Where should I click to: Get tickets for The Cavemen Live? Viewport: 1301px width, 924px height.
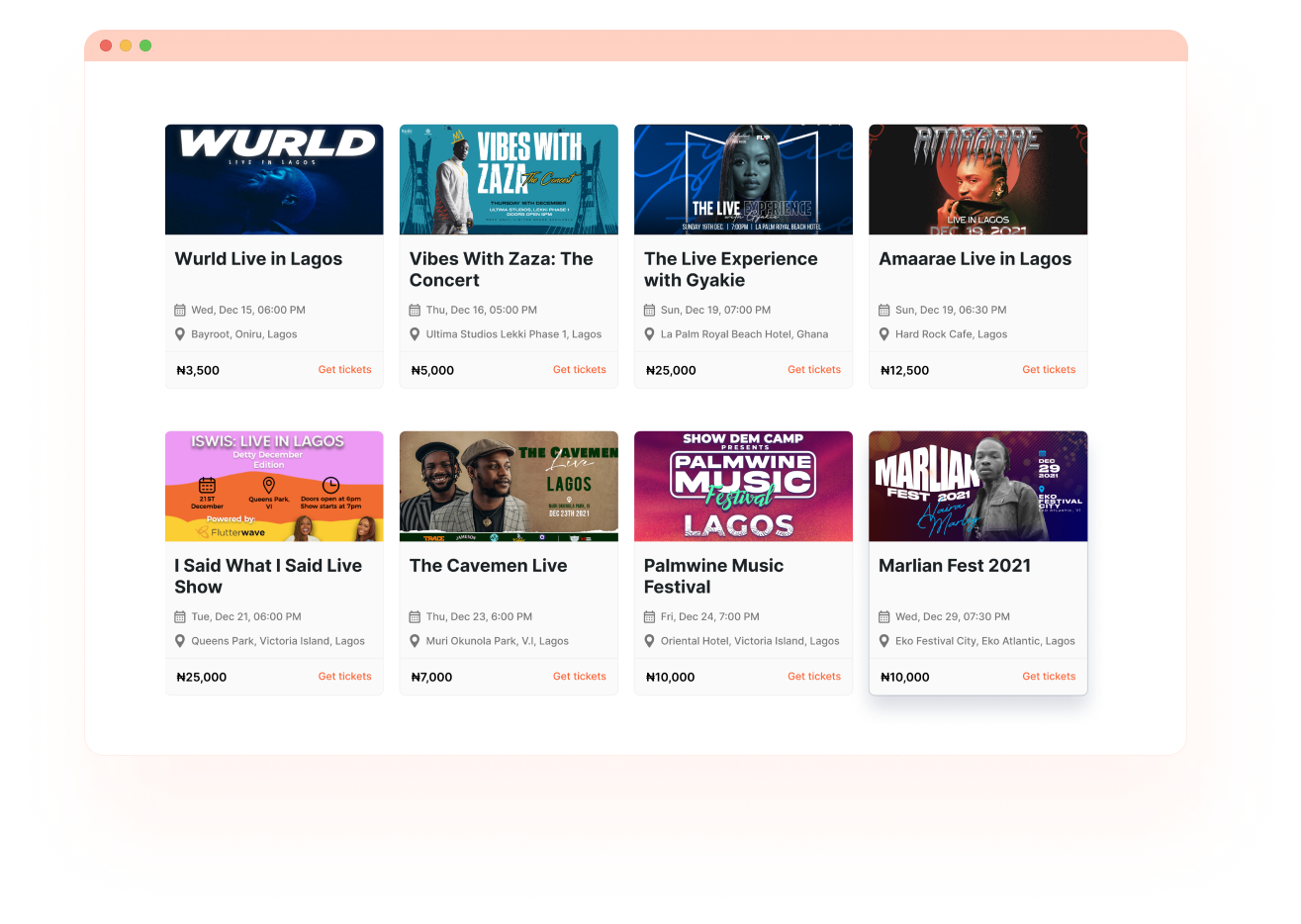pos(579,677)
